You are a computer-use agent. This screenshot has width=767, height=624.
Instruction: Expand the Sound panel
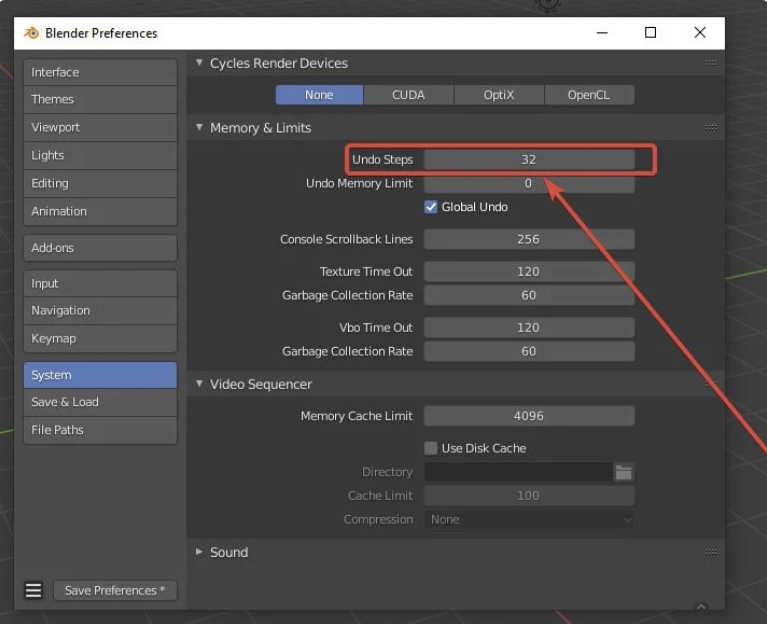(199, 552)
